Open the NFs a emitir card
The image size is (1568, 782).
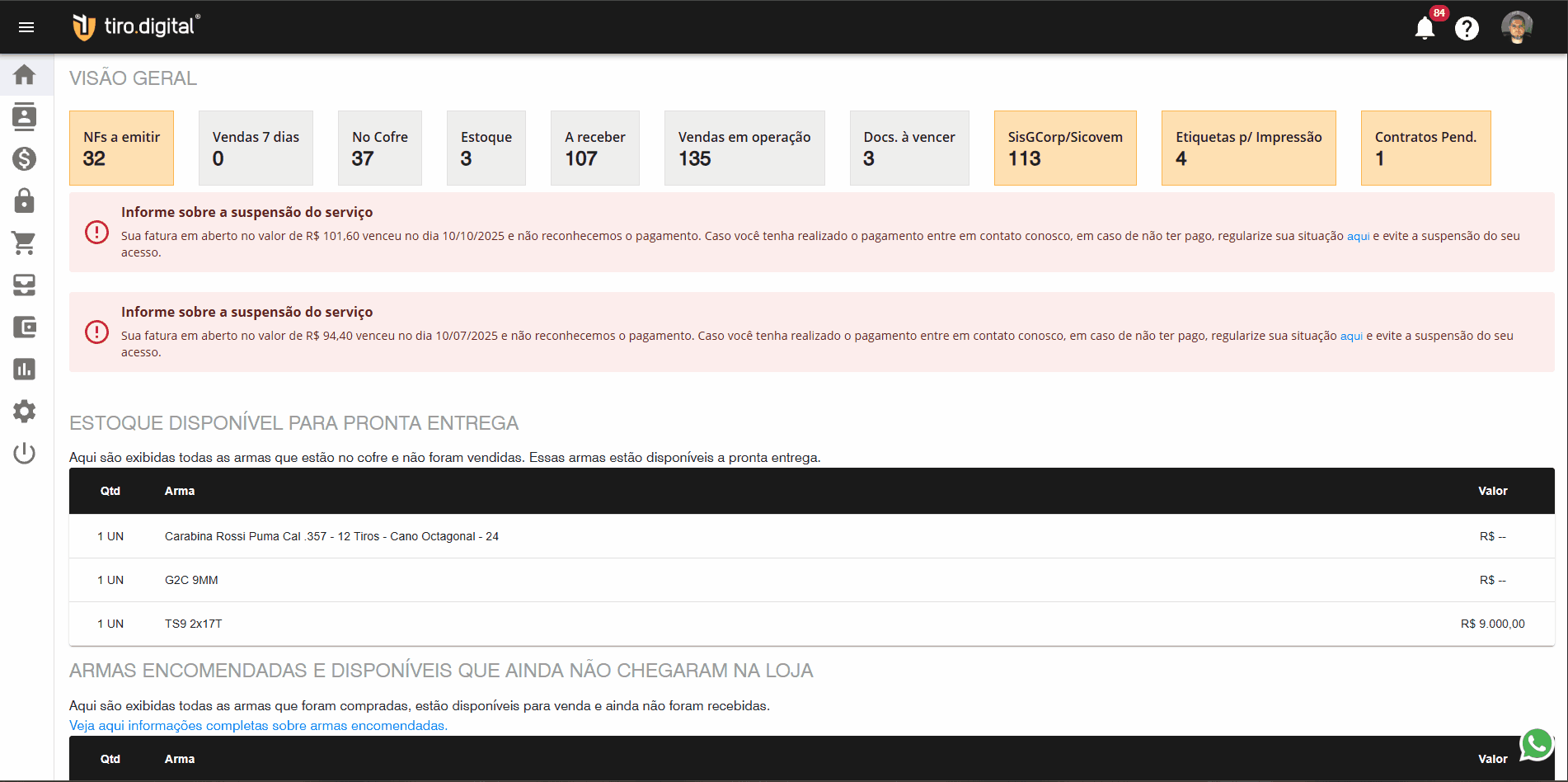coord(121,148)
